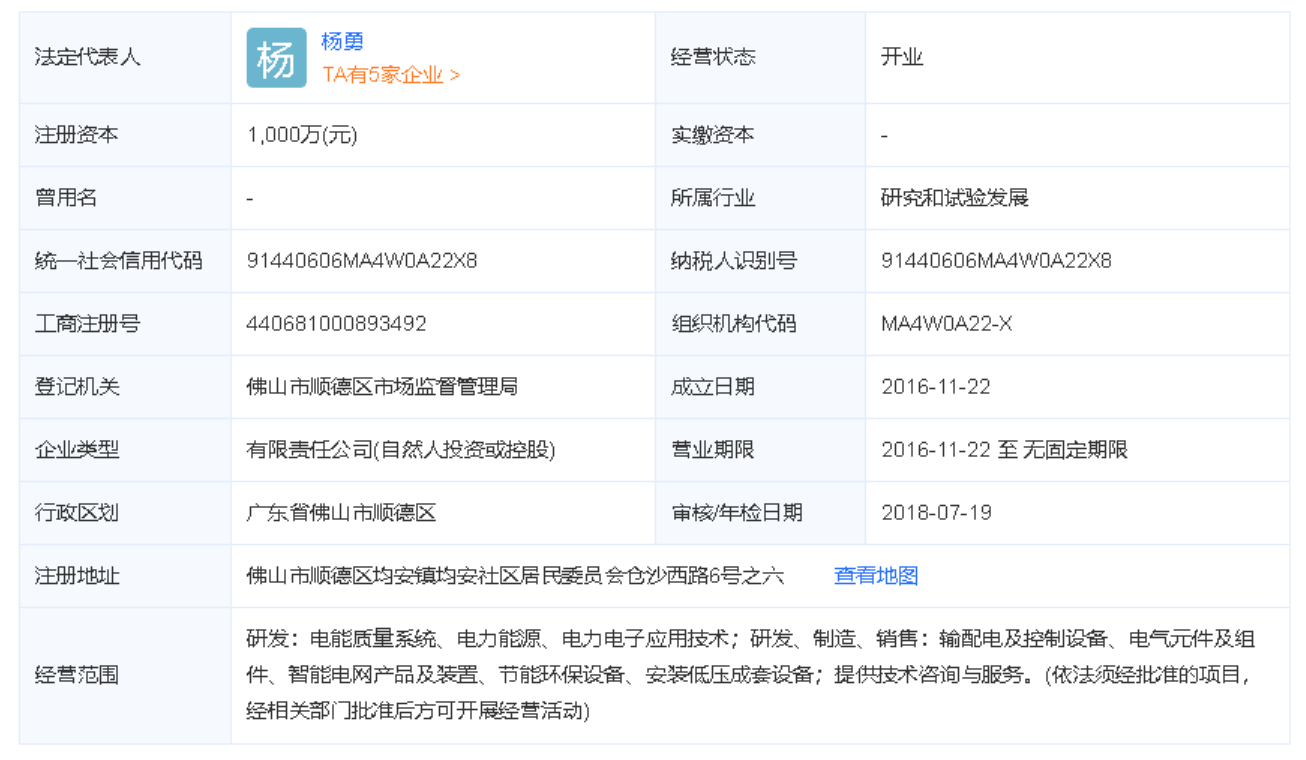Select the 开业 business status value
The height and width of the screenshot is (760, 1306).
point(901,57)
